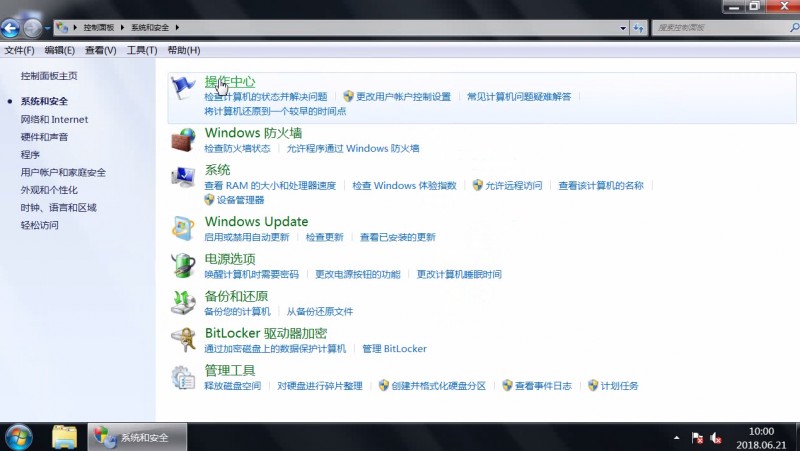The width and height of the screenshot is (800, 451).
Task: Open the 文件(F) menu
Action: [x=19, y=50]
